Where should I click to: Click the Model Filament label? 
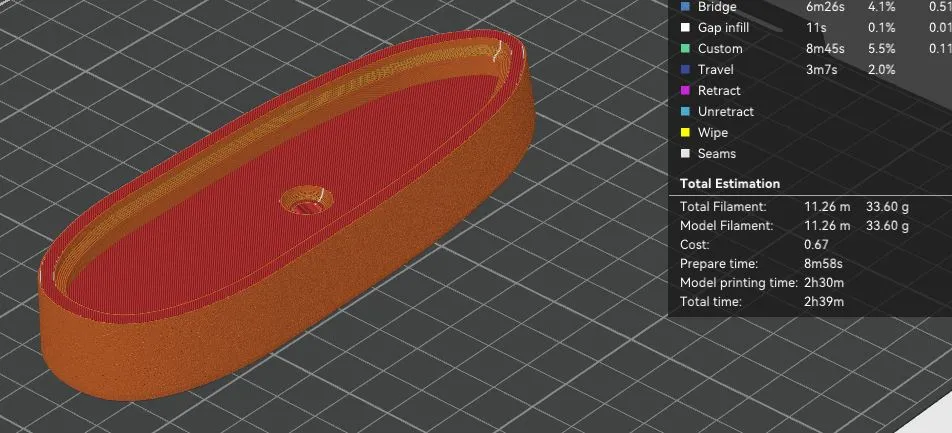[727, 225]
